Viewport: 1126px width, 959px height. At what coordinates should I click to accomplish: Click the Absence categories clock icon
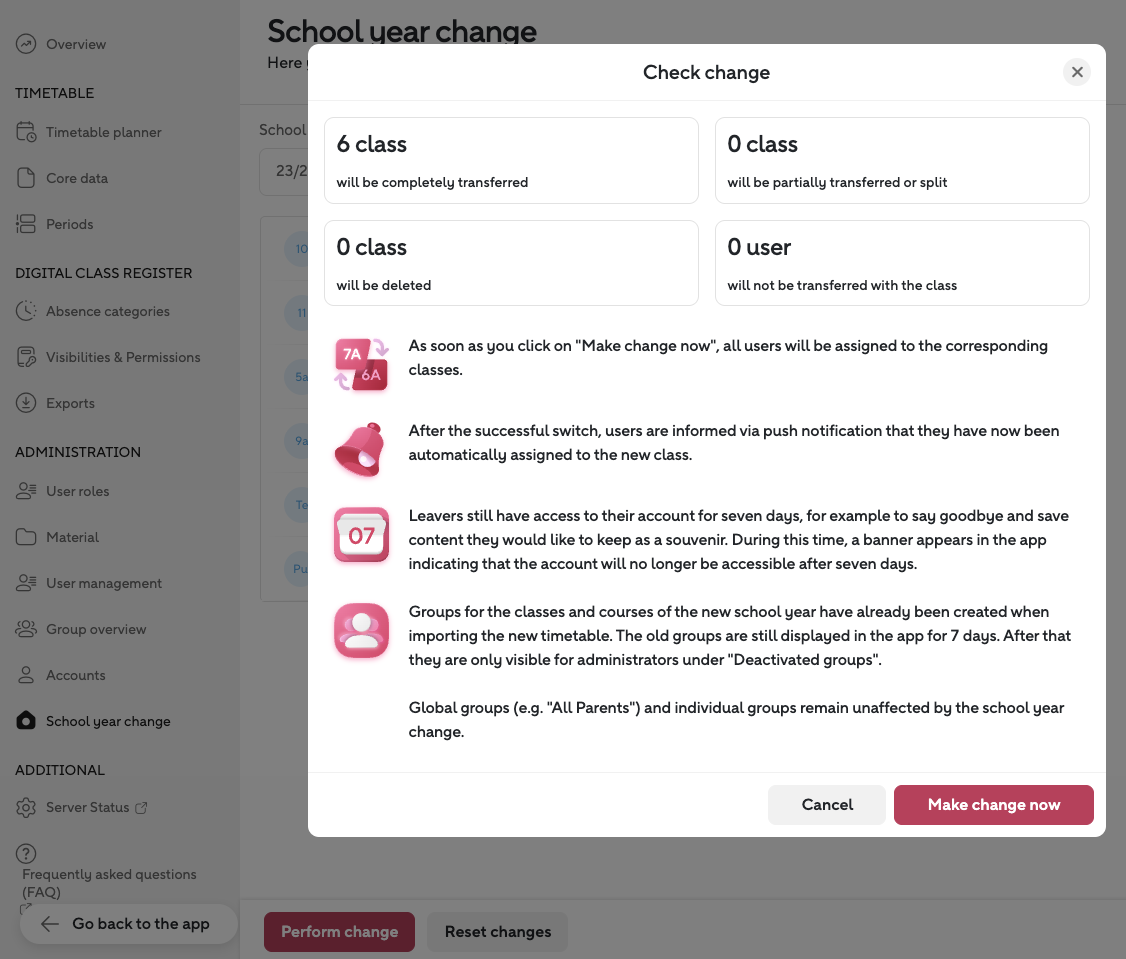(x=26, y=311)
